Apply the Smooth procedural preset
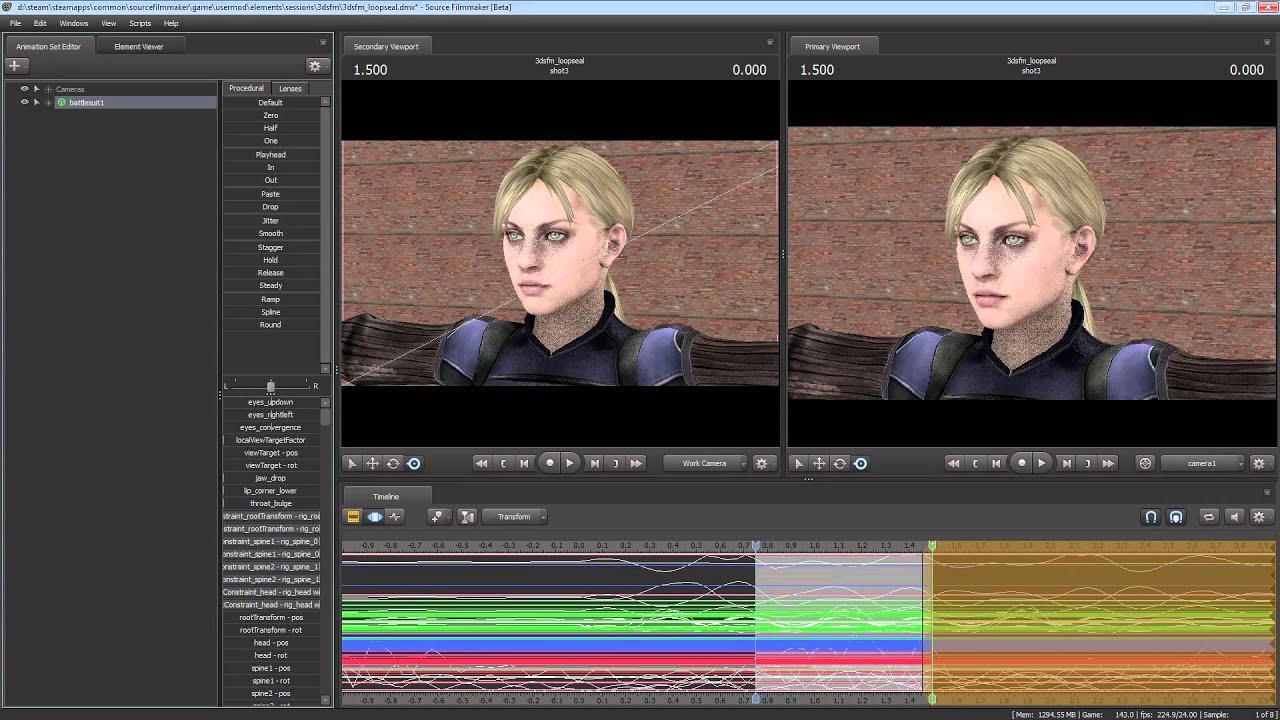This screenshot has width=1280, height=720. pyautogui.click(x=271, y=233)
